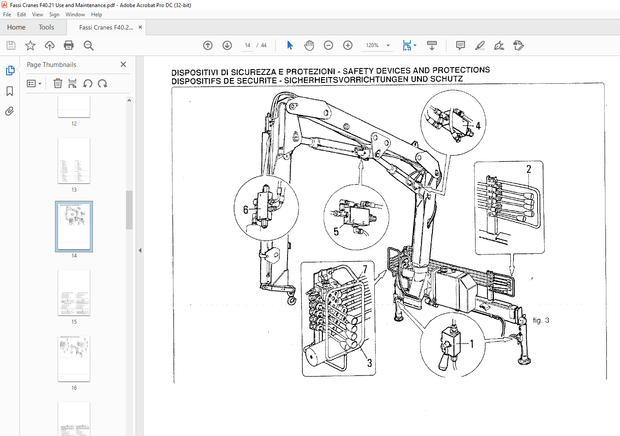Activate the hand pan tool
The height and width of the screenshot is (436, 620).
pos(309,45)
